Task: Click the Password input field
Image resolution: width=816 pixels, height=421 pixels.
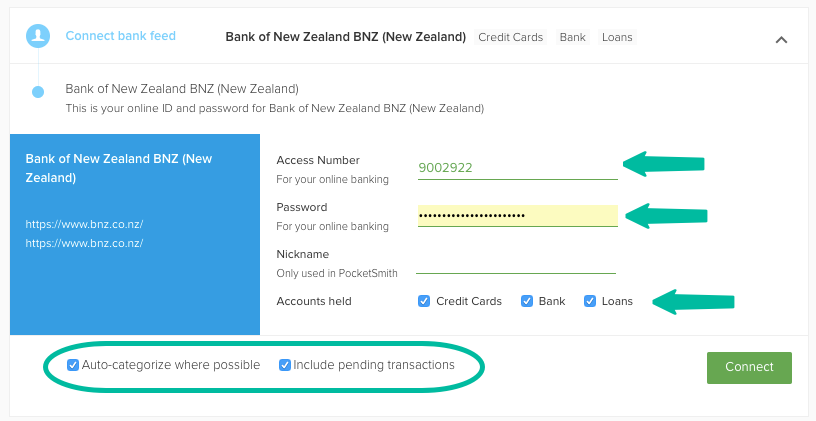Action: pos(517,216)
